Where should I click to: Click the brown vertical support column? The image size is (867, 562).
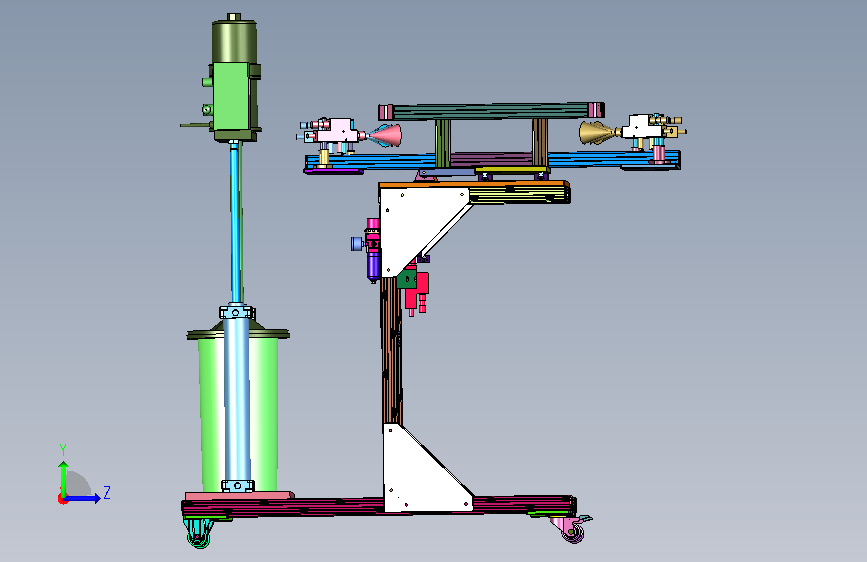click(x=391, y=350)
